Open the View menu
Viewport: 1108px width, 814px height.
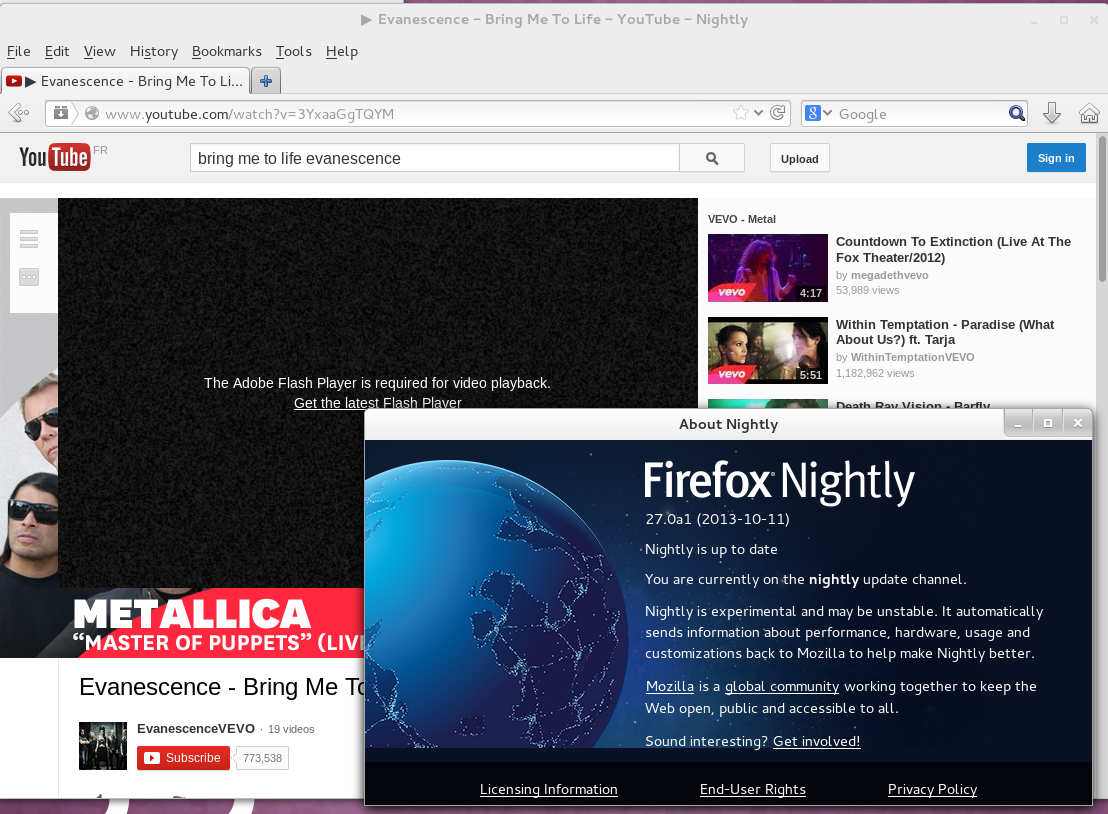(99, 52)
